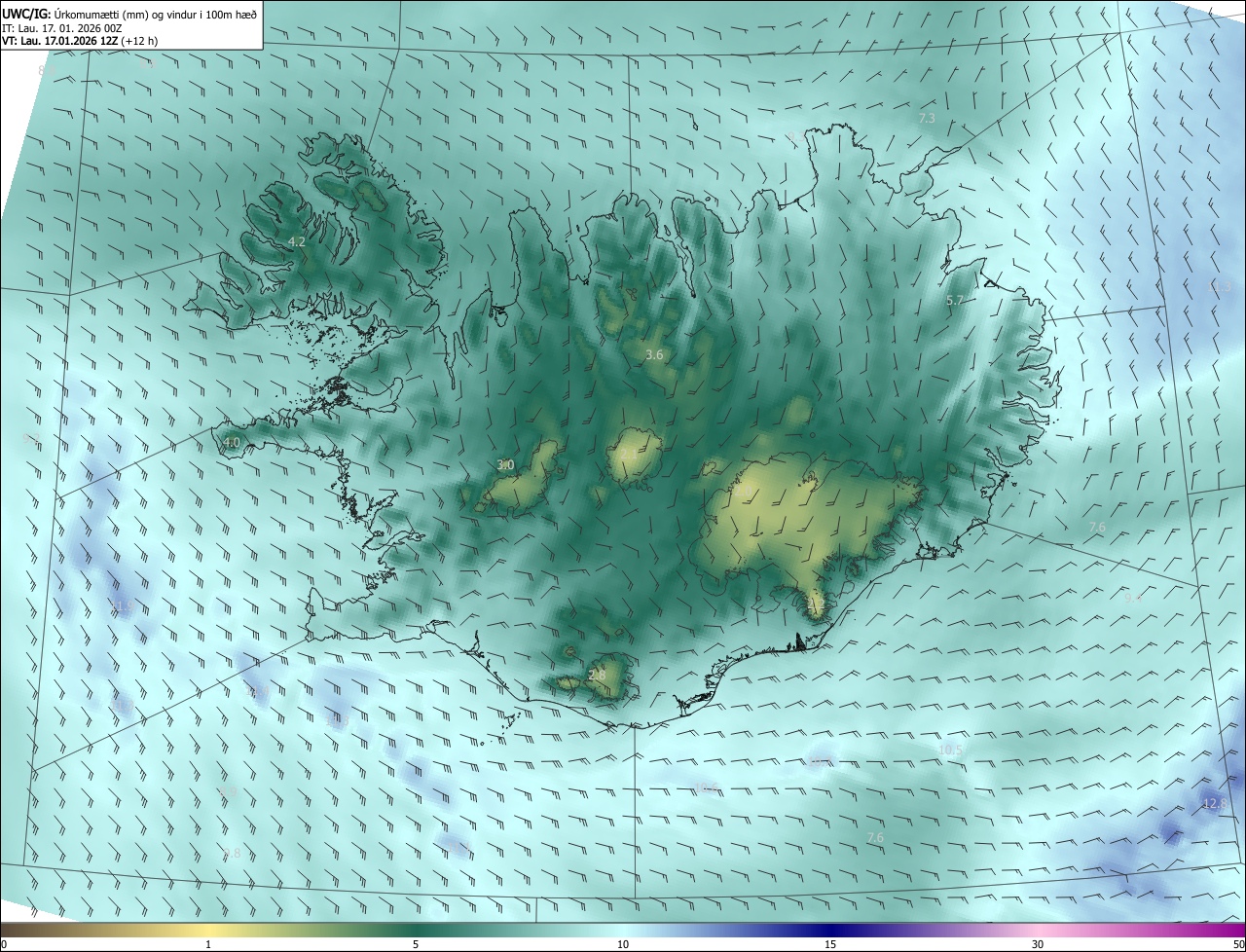1246x952 pixels.
Task: Click the 4.0 value label on Snæfellsnes
Action: [231, 442]
